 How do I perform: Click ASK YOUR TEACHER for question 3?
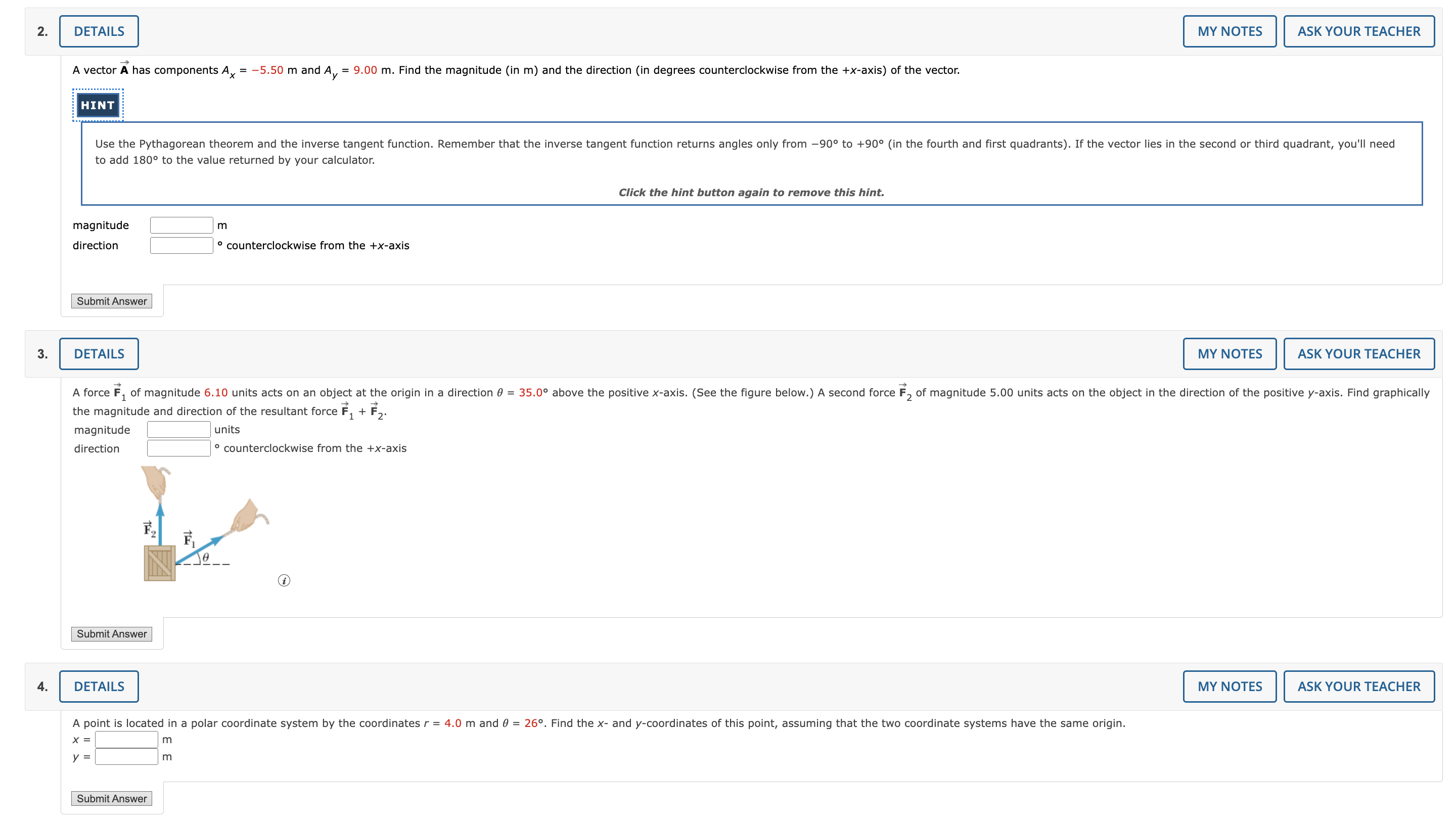coord(1359,353)
